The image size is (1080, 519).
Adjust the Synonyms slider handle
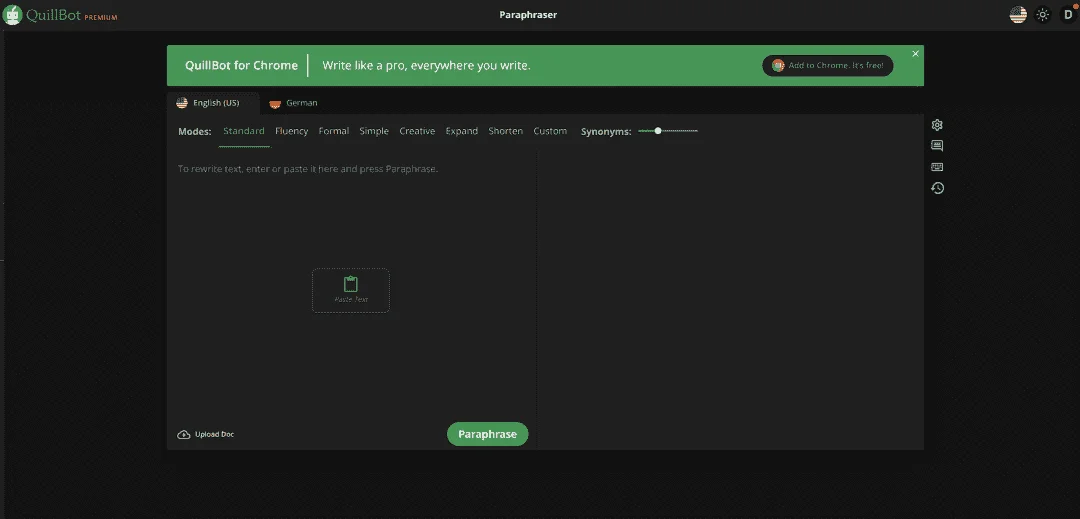658,131
